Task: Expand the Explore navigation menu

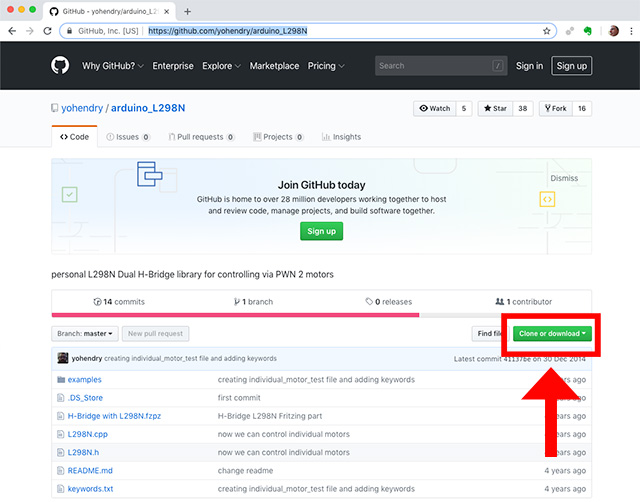Action: [x=221, y=66]
